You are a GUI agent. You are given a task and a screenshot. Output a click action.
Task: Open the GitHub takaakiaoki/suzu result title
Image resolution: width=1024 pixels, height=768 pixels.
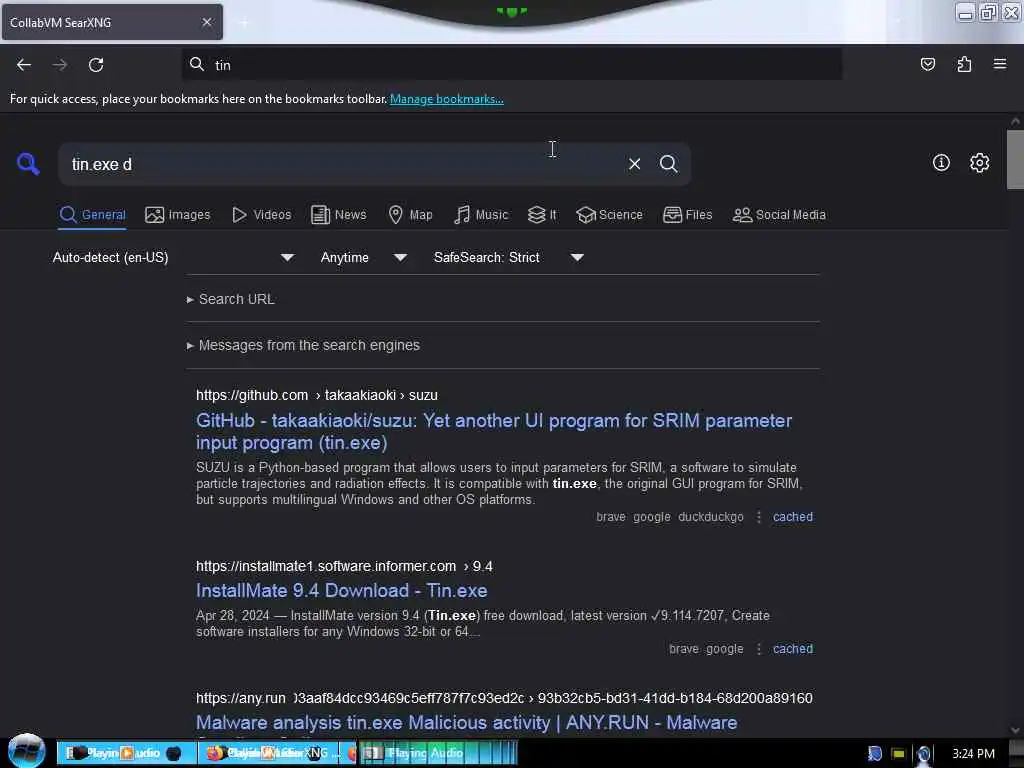(494, 432)
